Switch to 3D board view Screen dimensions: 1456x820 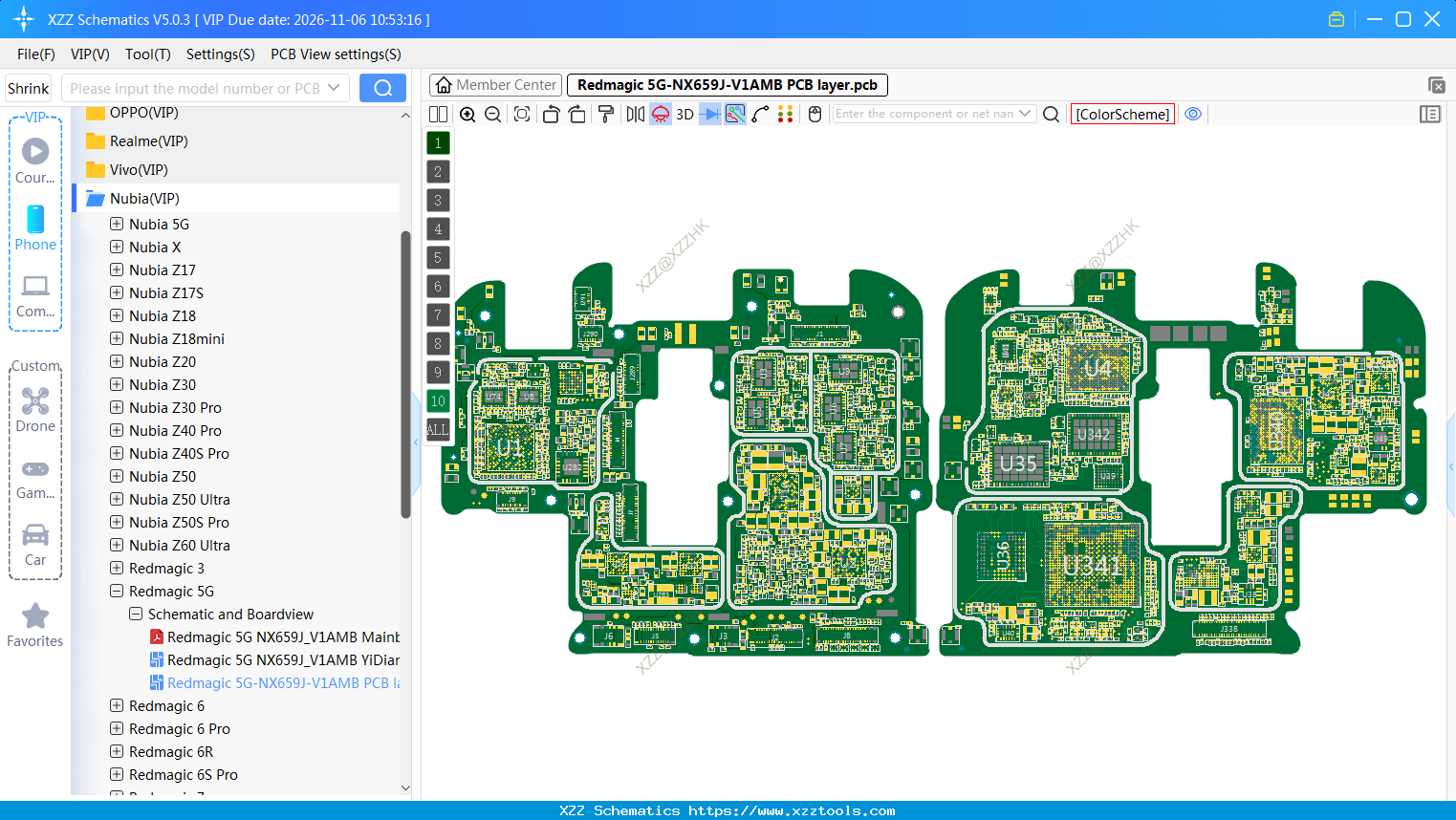click(x=684, y=114)
